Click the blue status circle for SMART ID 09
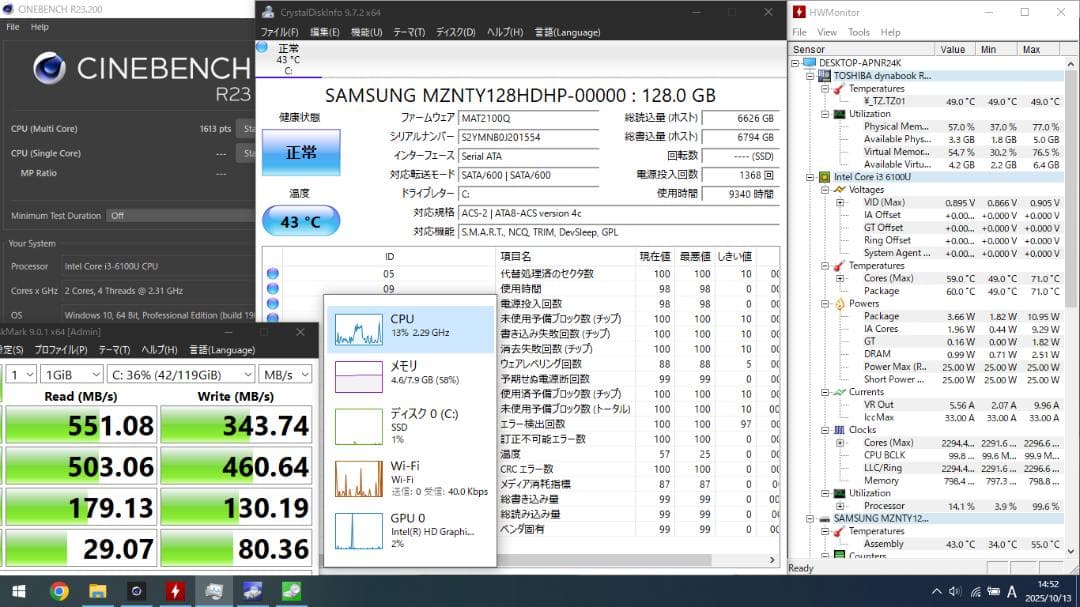This screenshot has height=607, width=1080. coord(273,289)
